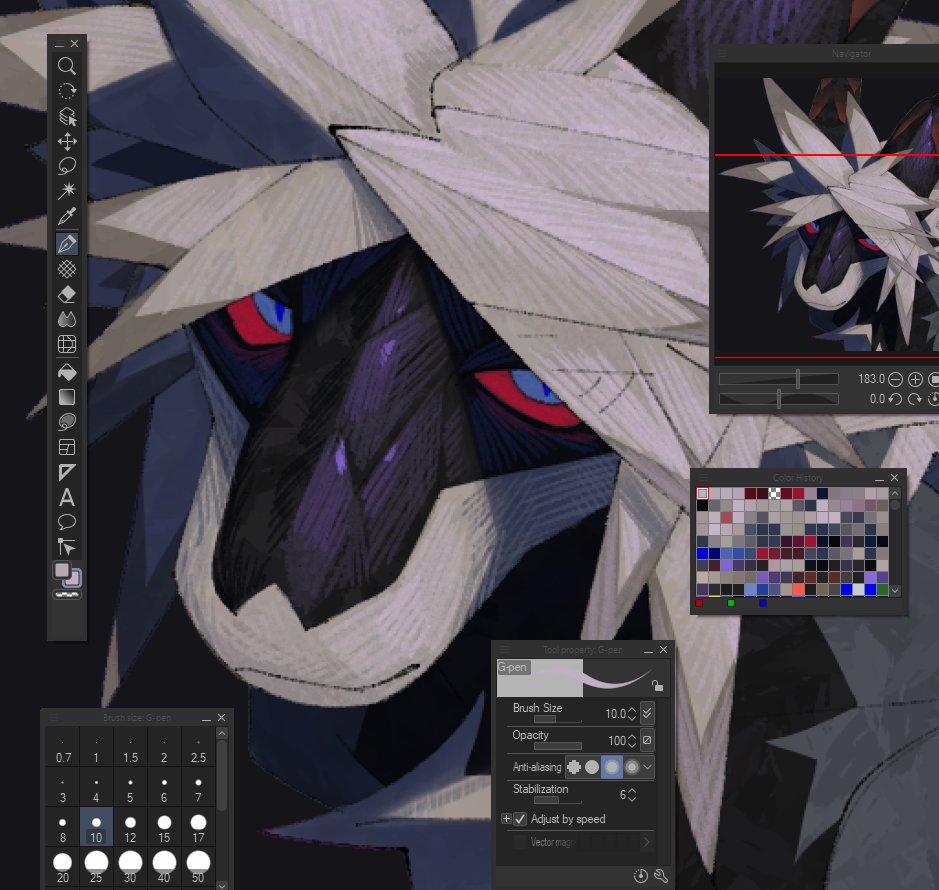The width and height of the screenshot is (939, 890).
Task: Rotate canvas left in Navigator
Action: pos(895,399)
